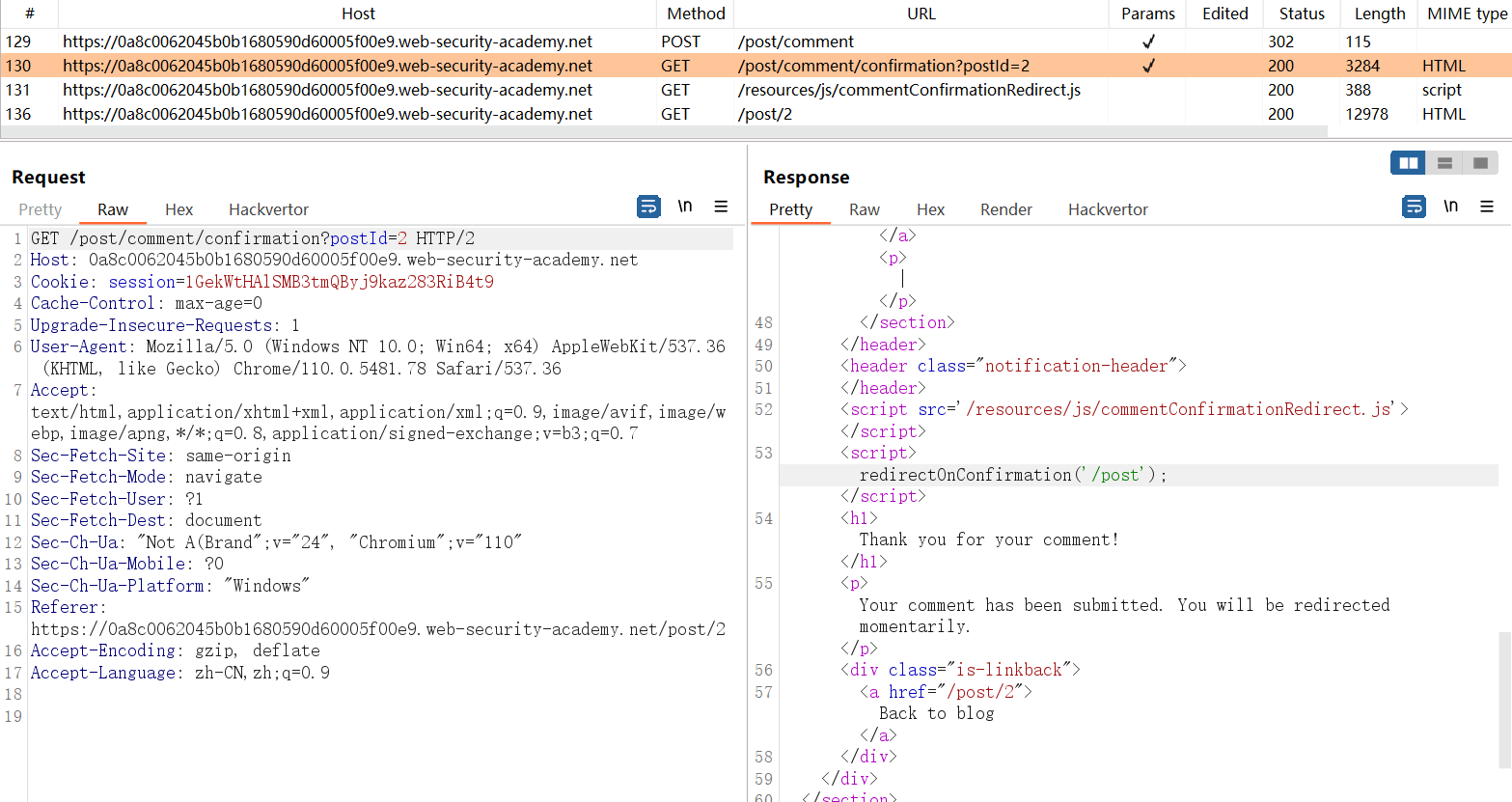Toggle word wrap in Request panel
Screen dimensions: 1512x802
[x=648, y=207]
